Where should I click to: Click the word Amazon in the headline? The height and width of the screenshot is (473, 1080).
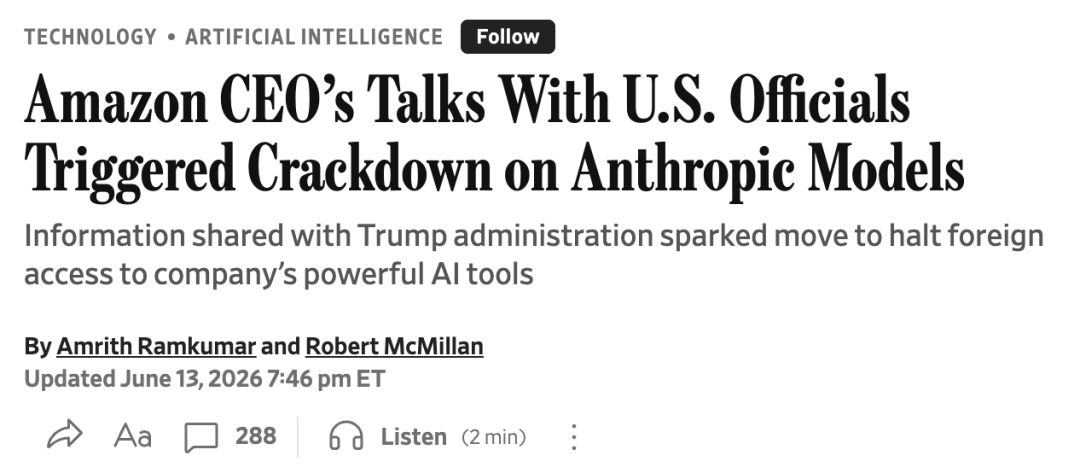(x=116, y=101)
